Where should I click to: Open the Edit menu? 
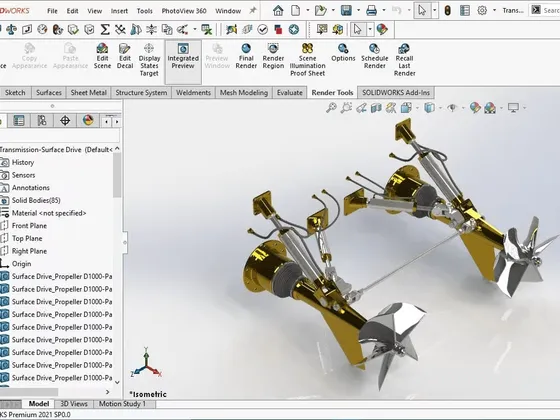pos(72,11)
